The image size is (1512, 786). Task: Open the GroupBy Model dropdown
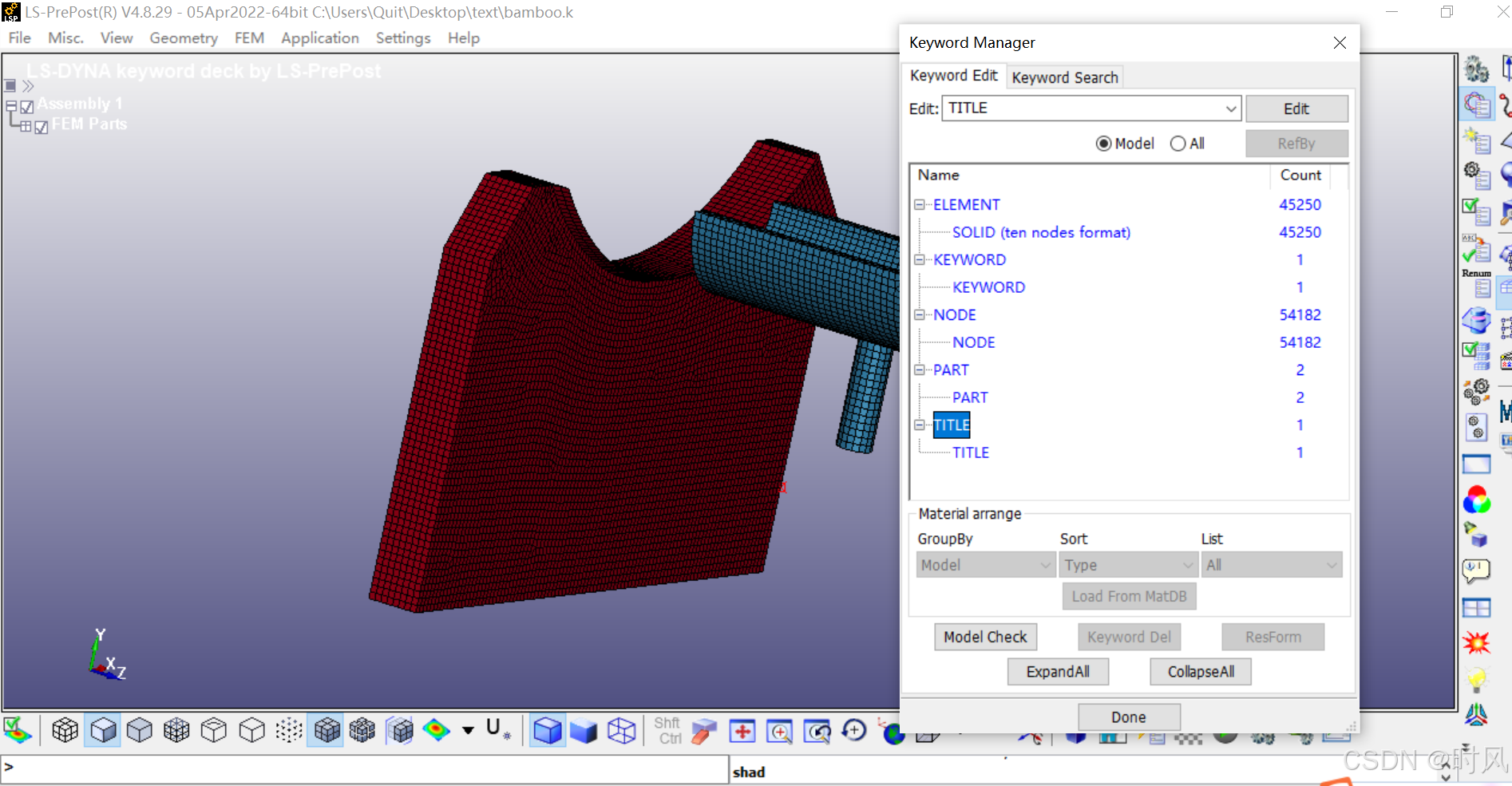[x=986, y=565]
